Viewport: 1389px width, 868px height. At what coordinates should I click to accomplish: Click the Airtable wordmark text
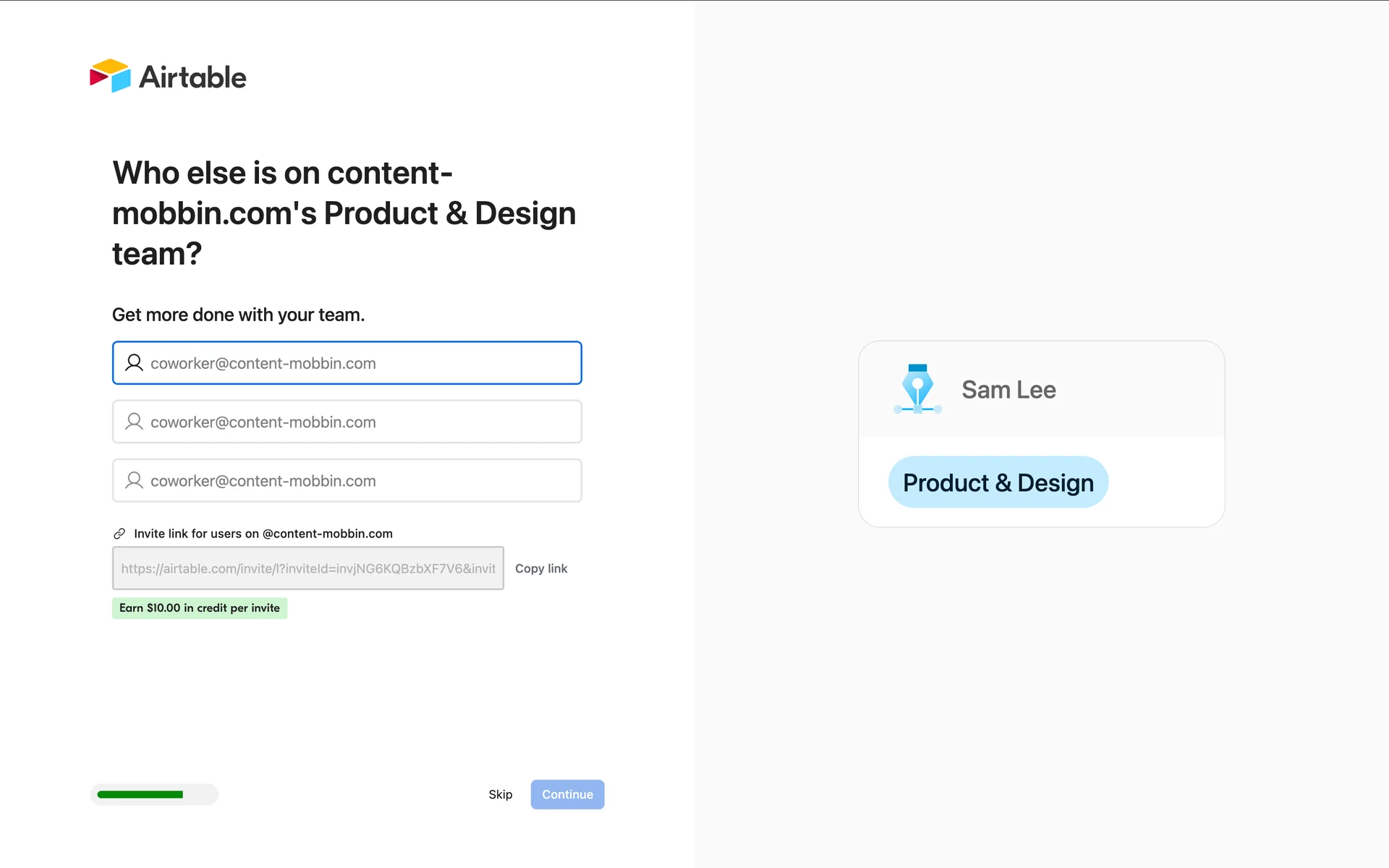(x=192, y=77)
